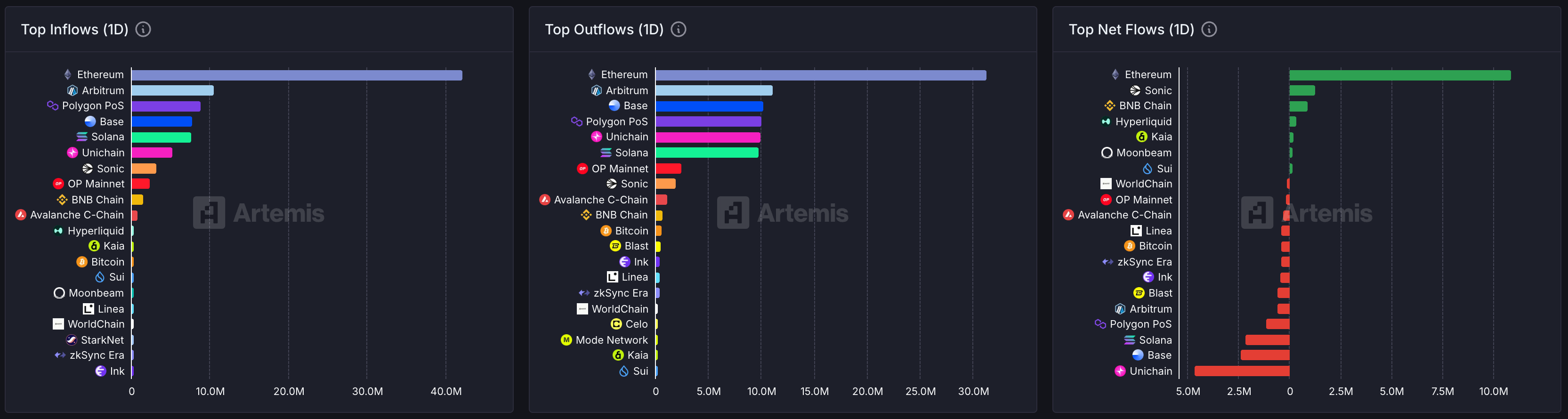
Task: Click Avalanche C-Chain label in Top Outflows
Action: tap(601, 199)
